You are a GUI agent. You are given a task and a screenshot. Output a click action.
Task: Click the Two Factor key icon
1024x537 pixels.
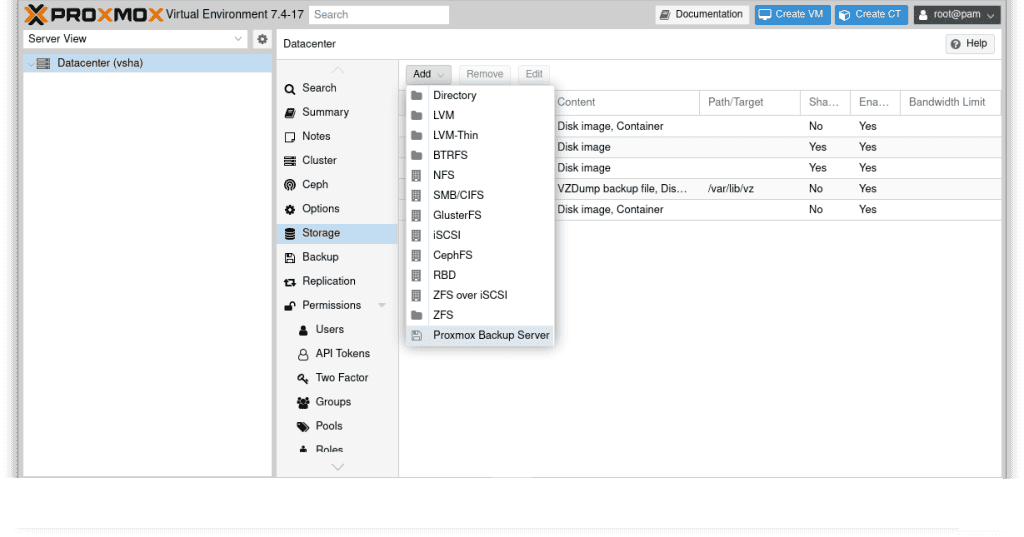(x=303, y=378)
